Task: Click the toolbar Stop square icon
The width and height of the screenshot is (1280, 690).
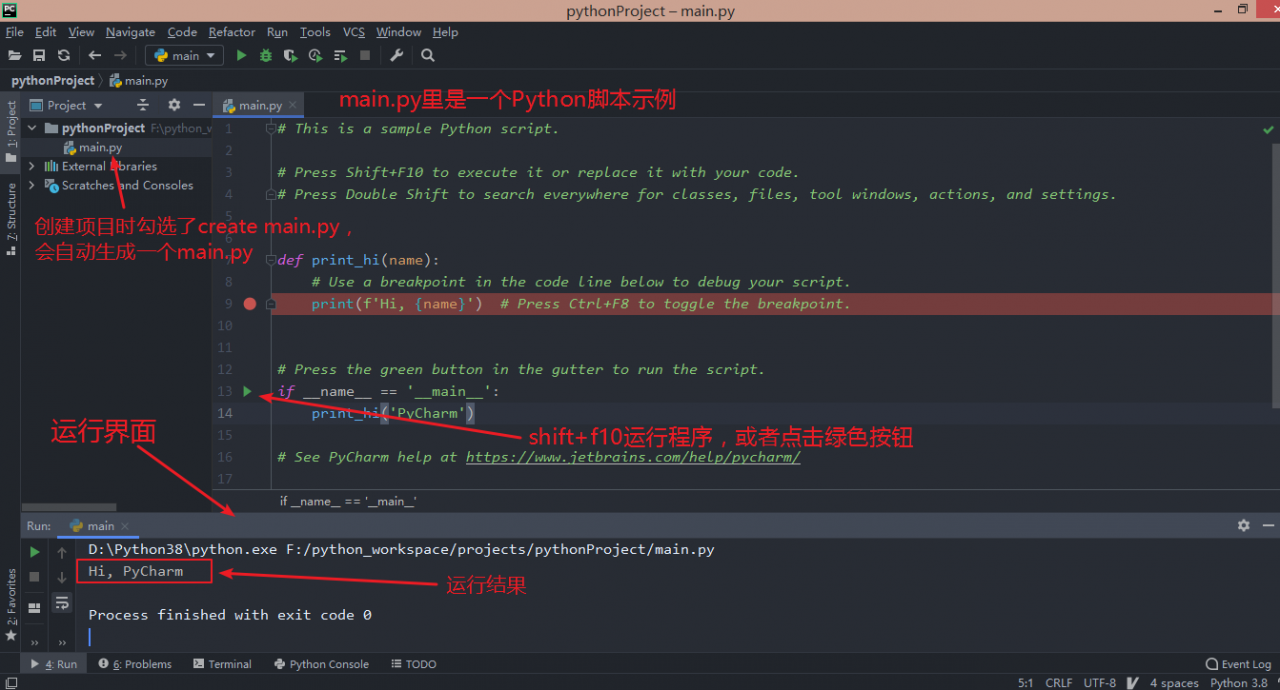Action: (x=365, y=56)
